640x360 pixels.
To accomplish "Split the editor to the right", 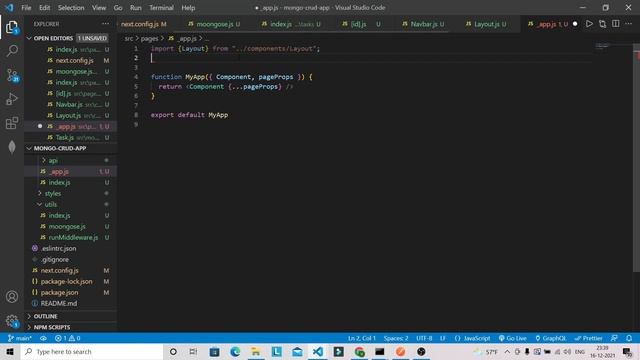I will tap(616, 24).
